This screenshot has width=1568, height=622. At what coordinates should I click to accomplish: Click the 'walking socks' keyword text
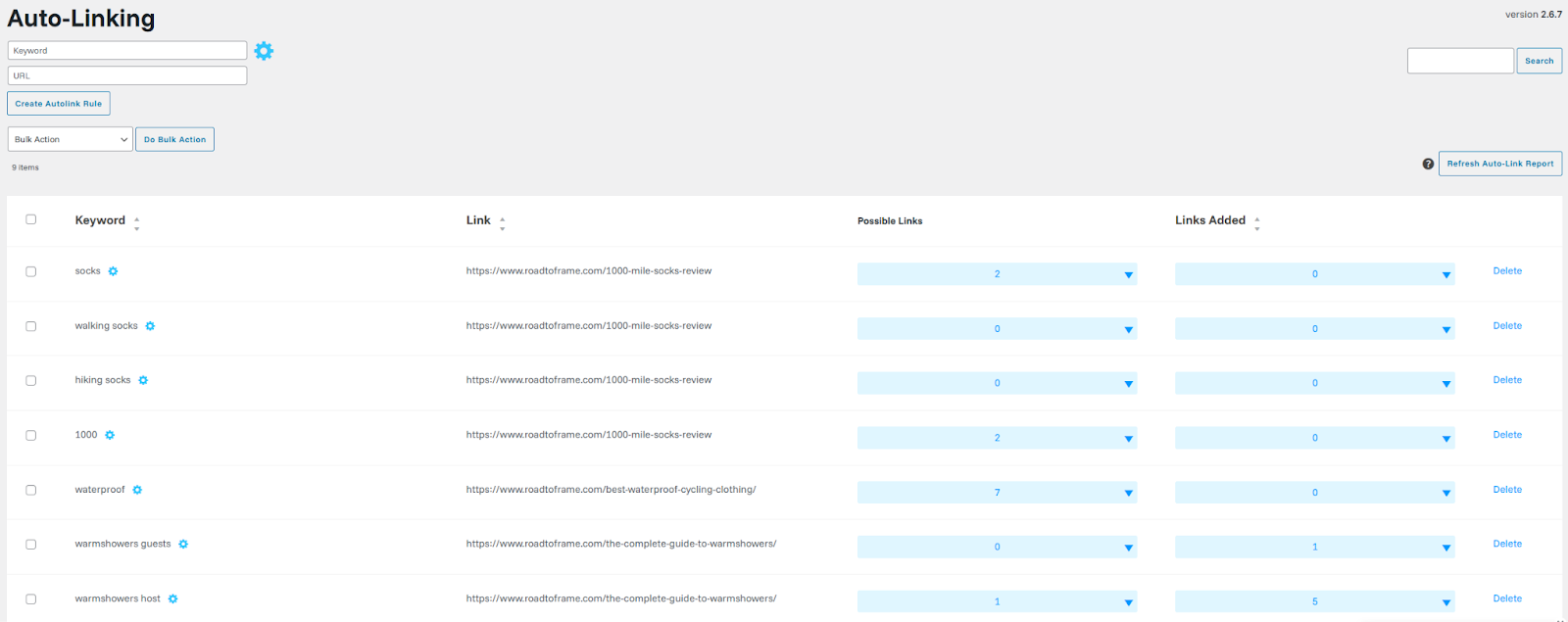tap(107, 326)
